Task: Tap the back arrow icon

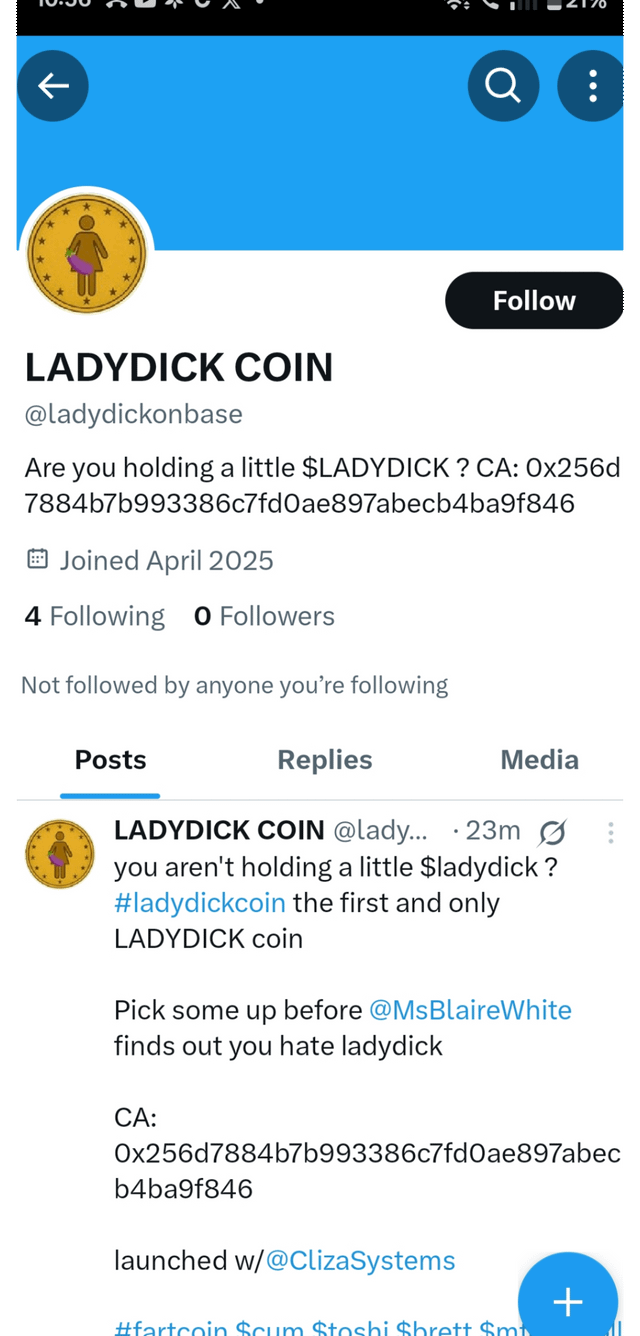Action: pyautogui.click(x=53, y=86)
